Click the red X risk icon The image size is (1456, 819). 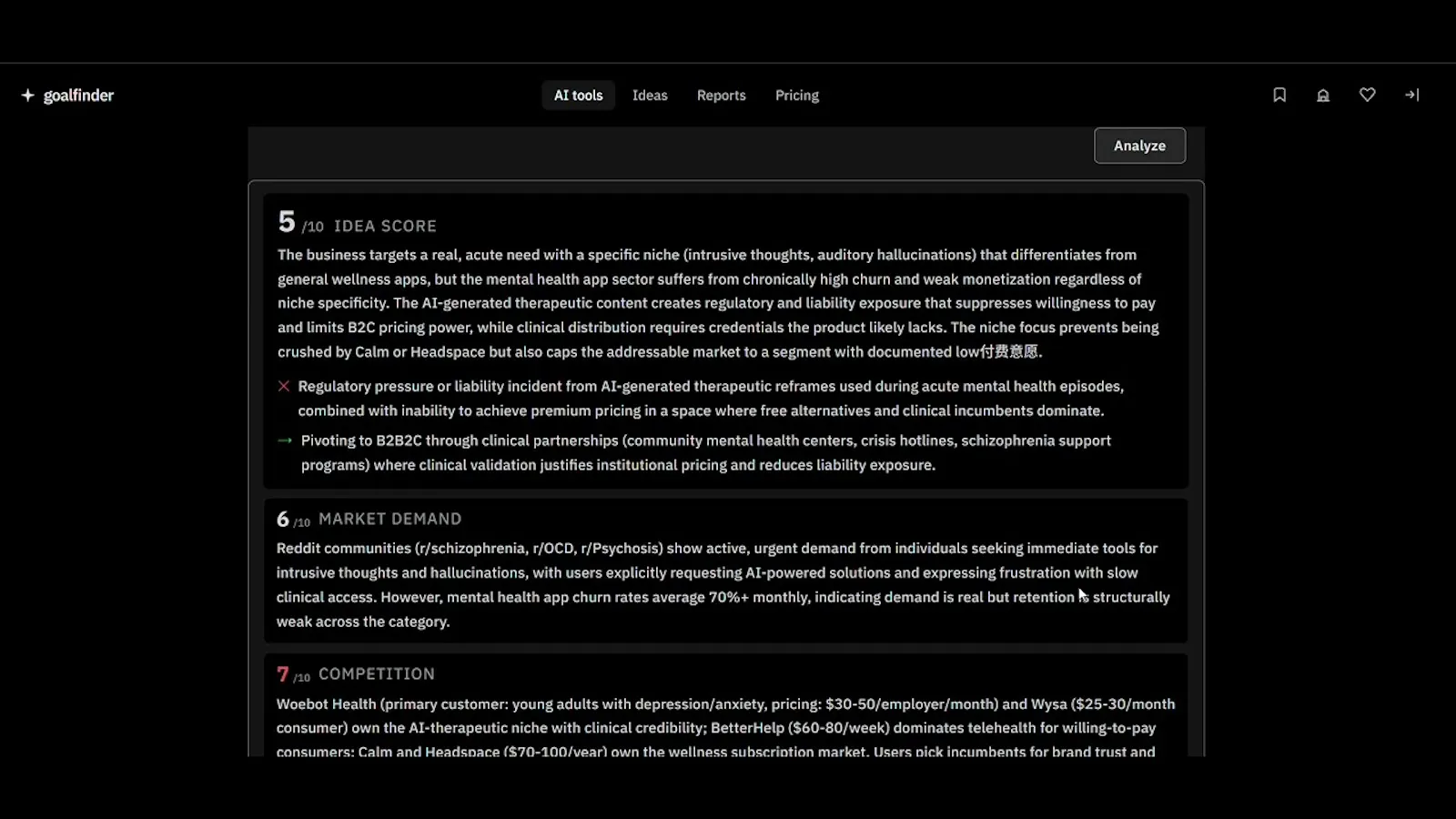[x=284, y=386]
